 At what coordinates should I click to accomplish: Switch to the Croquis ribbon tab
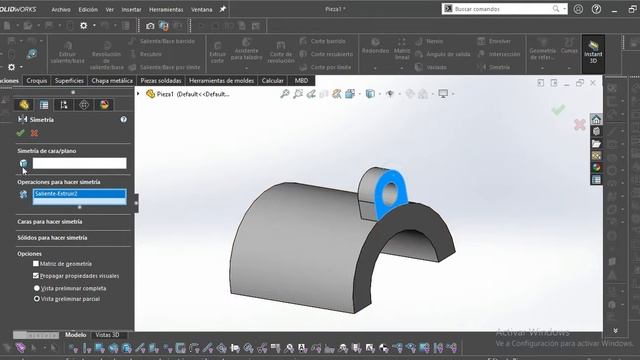(x=37, y=81)
